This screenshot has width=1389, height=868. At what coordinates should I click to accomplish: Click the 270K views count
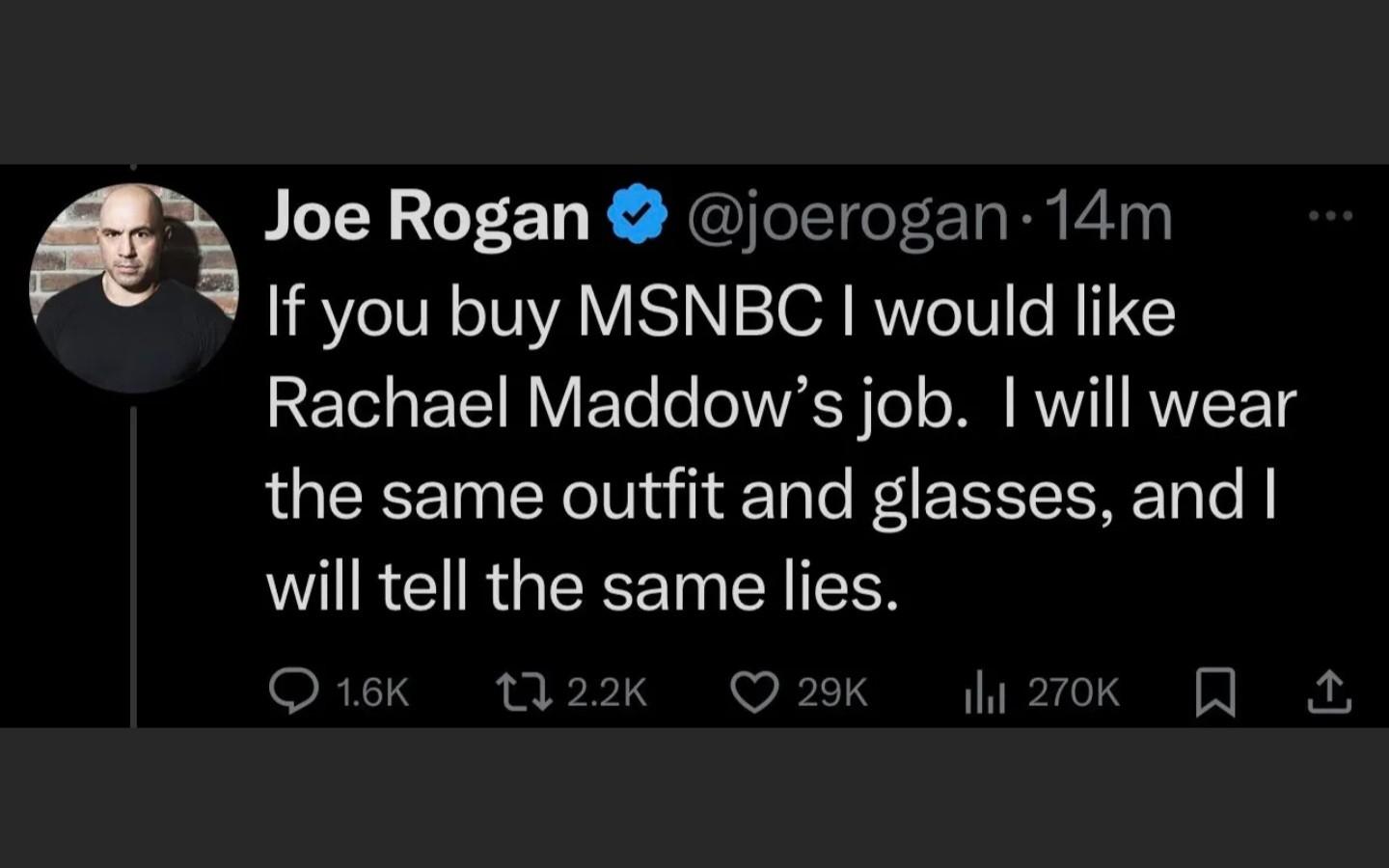[x=1074, y=692]
